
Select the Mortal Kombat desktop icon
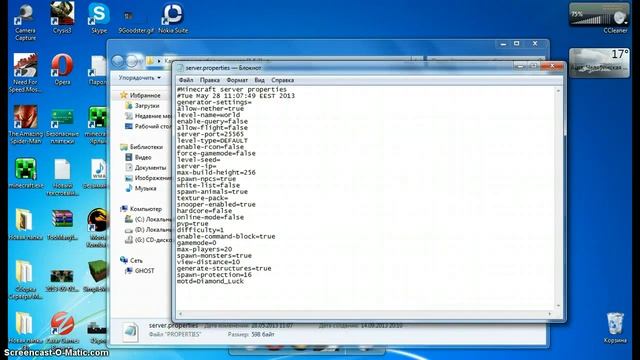(97, 228)
